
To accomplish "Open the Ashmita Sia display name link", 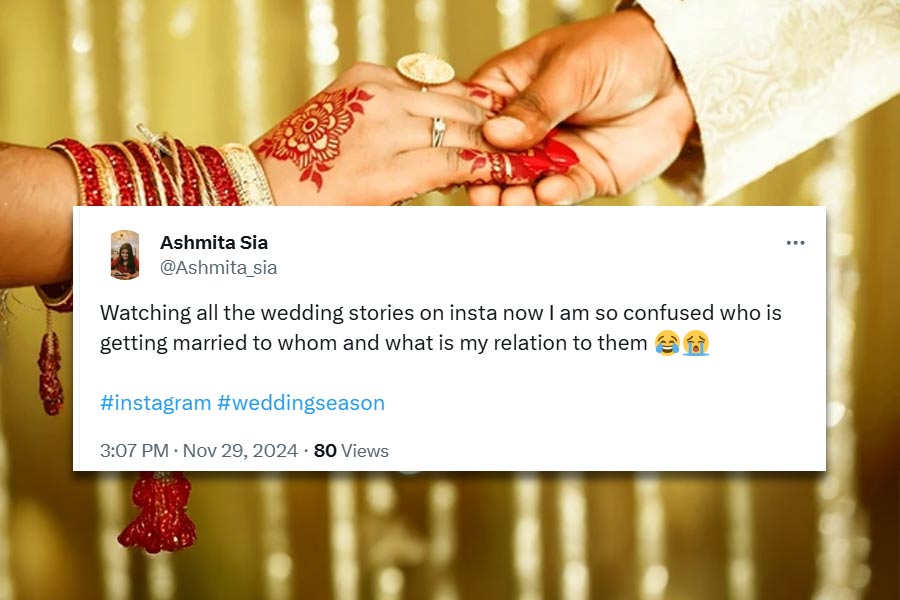I will point(214,242).
